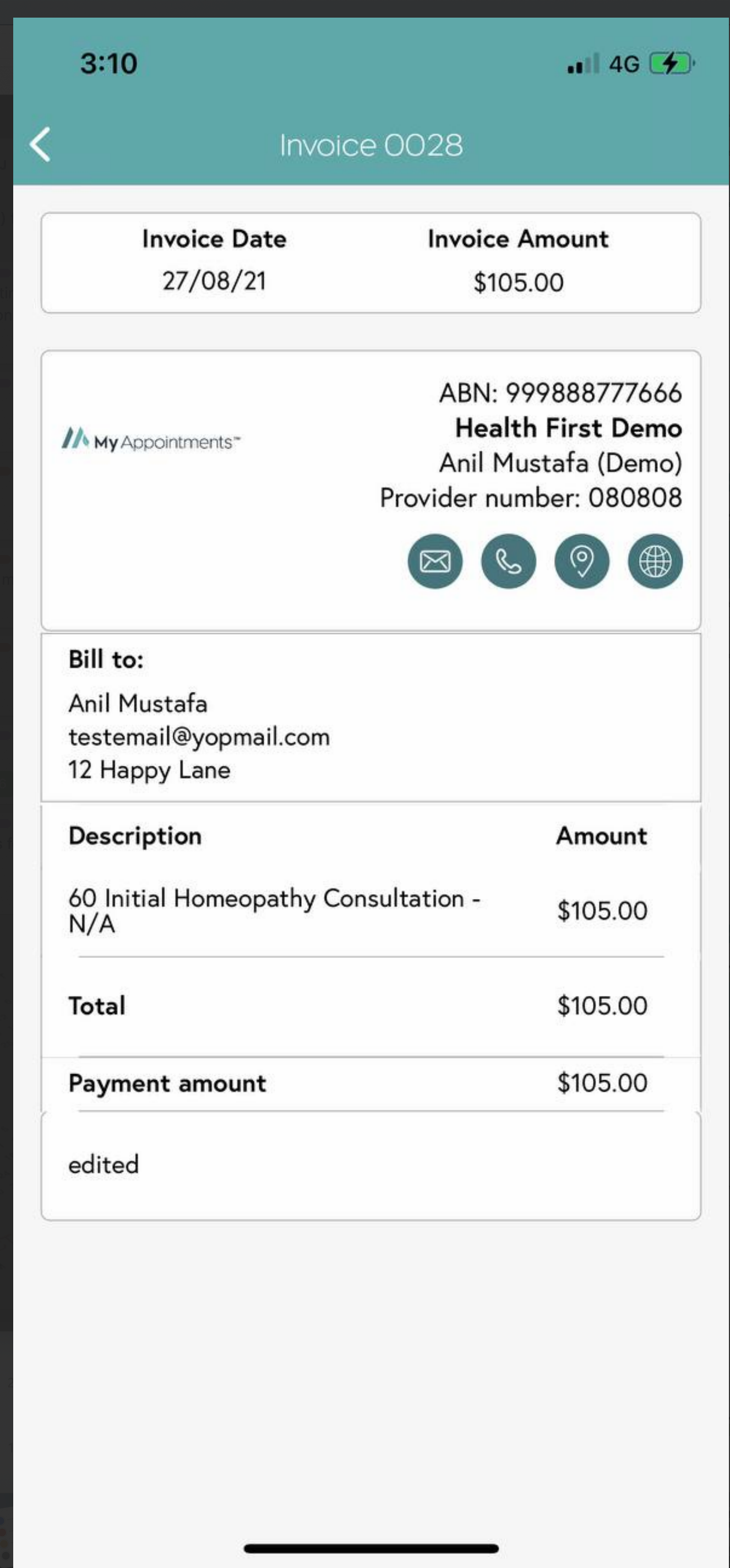Tap the edited note field

(x=371, y=1165)
